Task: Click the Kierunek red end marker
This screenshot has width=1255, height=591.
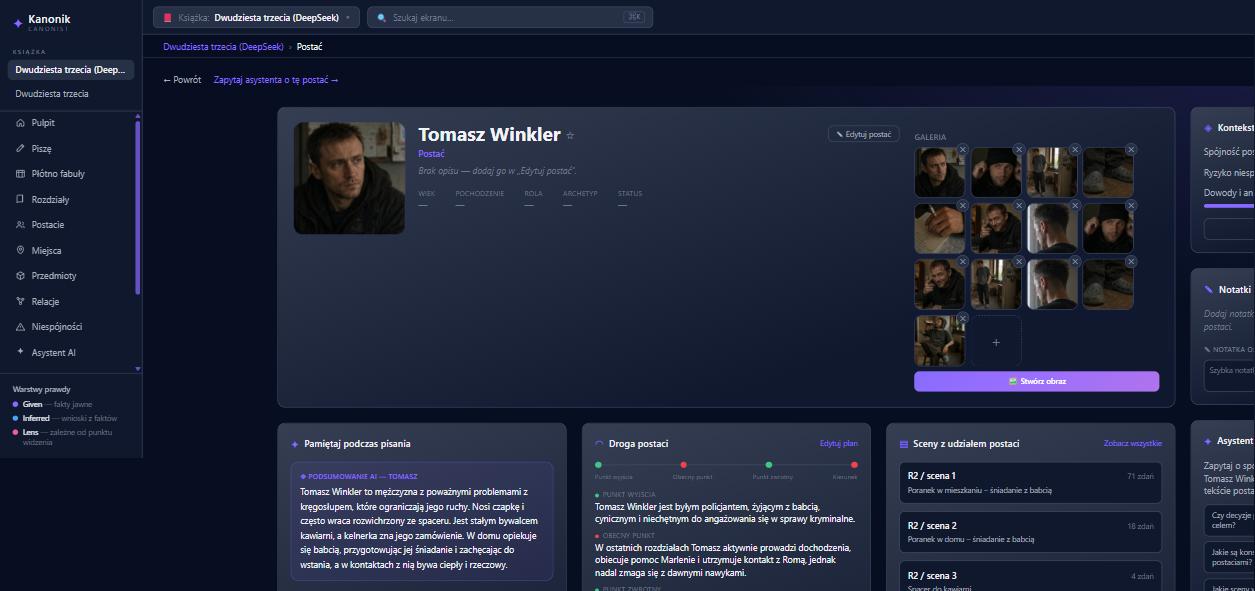Action: tap(854, 465)
